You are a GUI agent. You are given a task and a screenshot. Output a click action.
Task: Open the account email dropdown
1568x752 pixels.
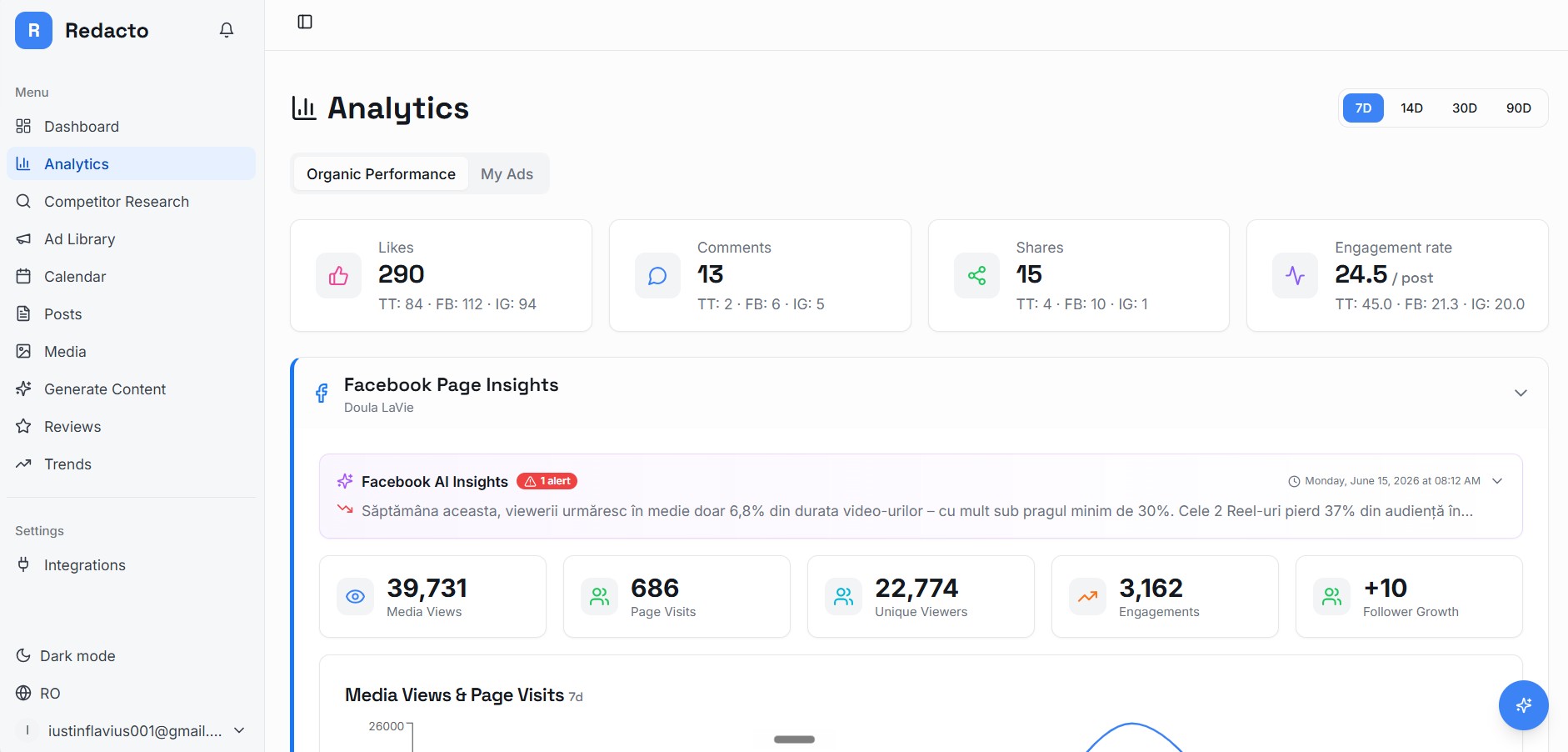pos(132,731)
